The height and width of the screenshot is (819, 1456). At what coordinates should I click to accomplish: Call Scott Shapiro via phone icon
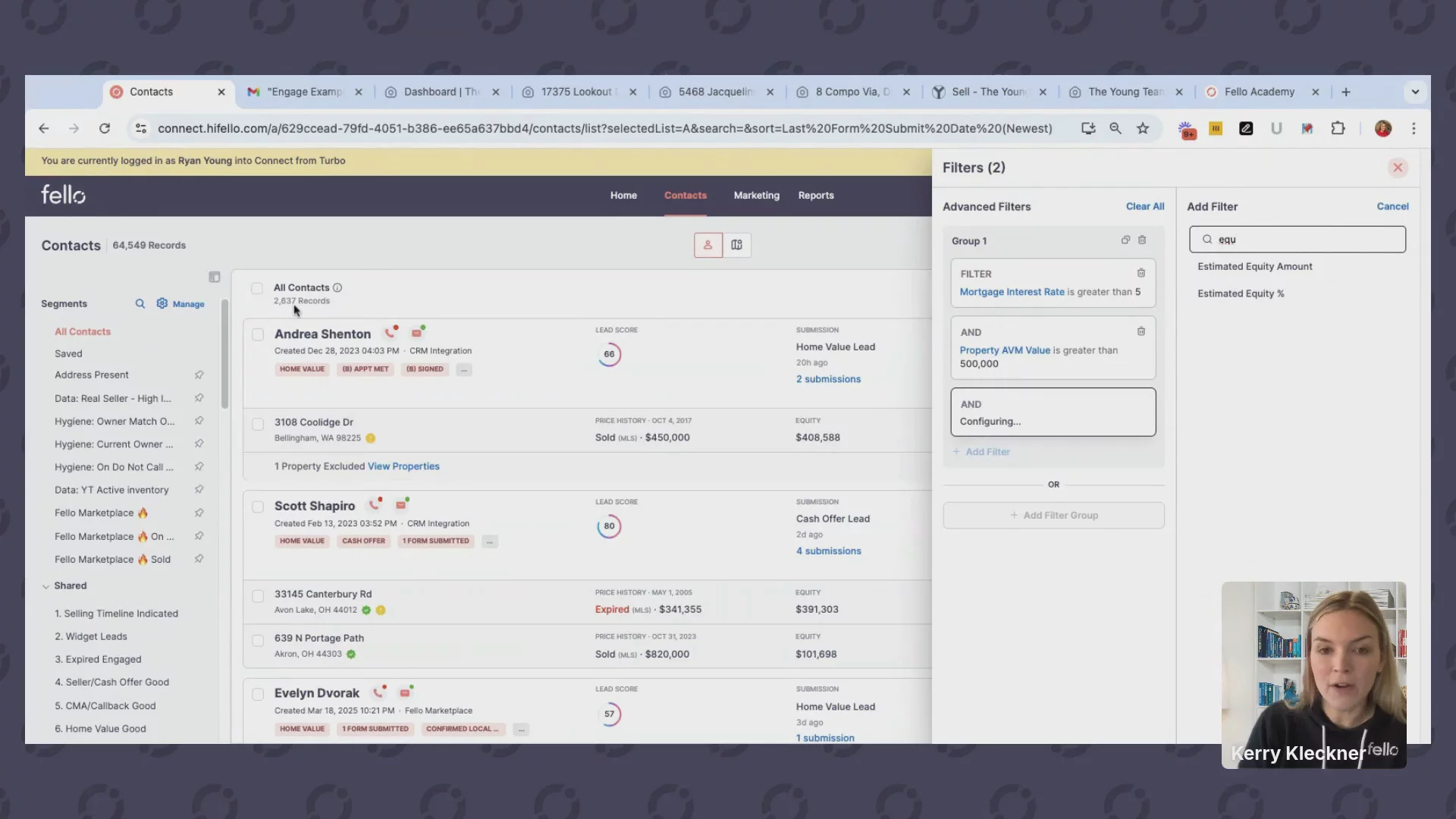click(x=375, y=505)
